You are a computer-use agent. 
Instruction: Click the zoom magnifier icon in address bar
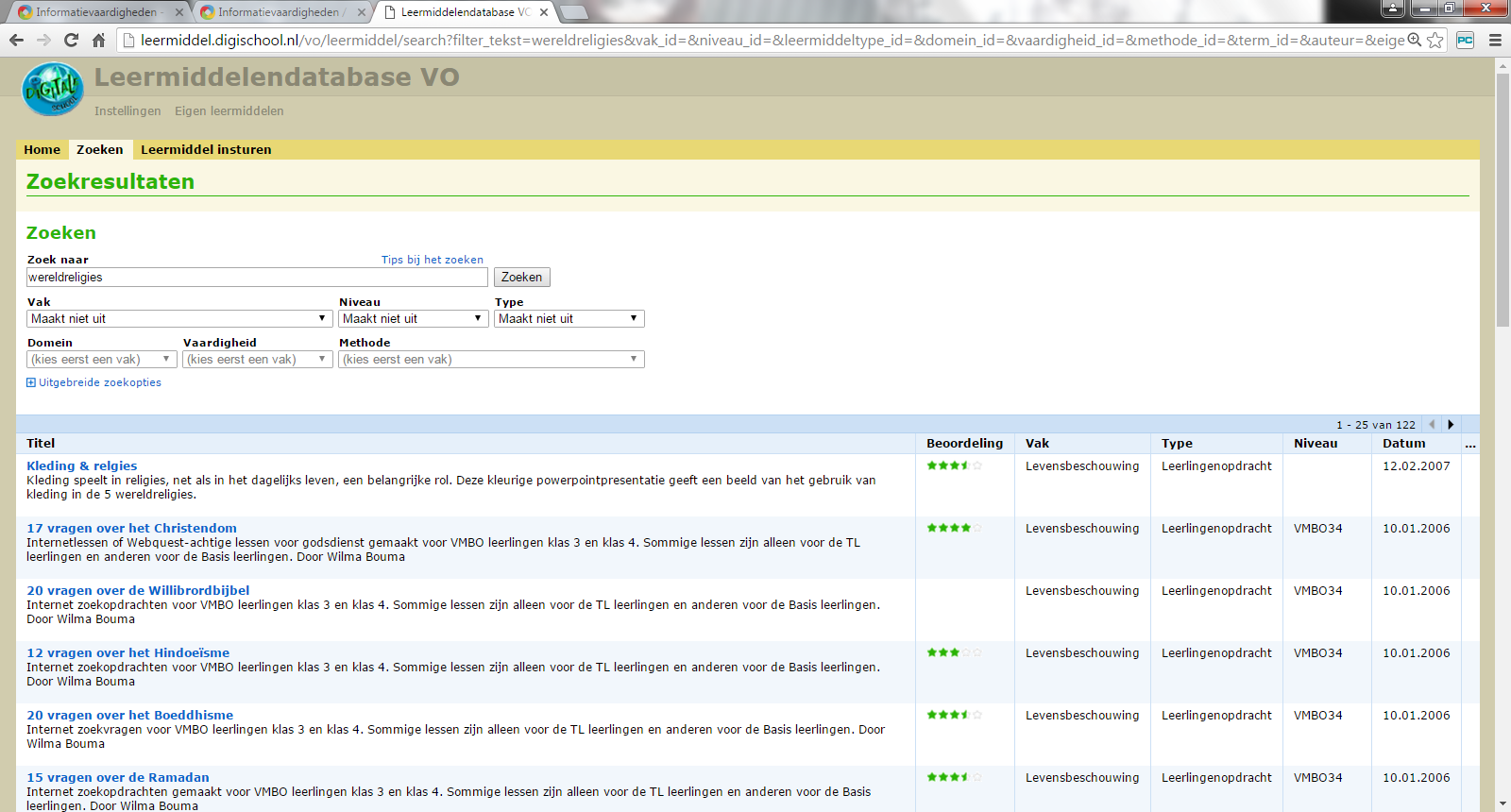[1414, 40]
